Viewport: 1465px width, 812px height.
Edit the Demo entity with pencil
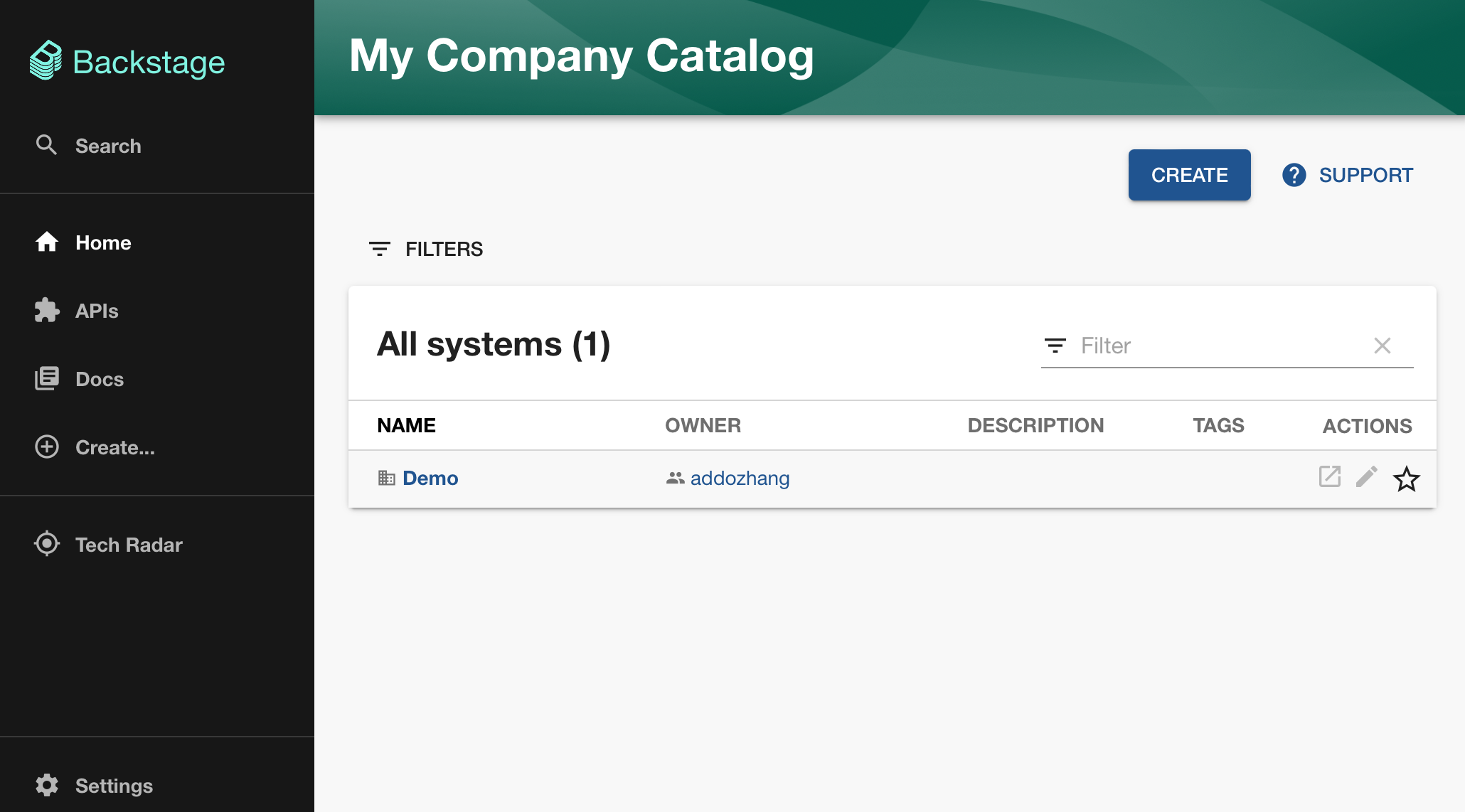tap(1367, 476)
